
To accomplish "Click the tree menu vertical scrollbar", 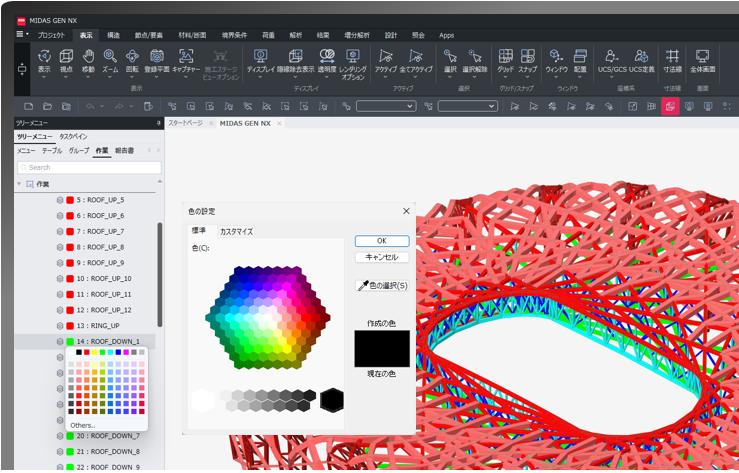I will 160,275.
